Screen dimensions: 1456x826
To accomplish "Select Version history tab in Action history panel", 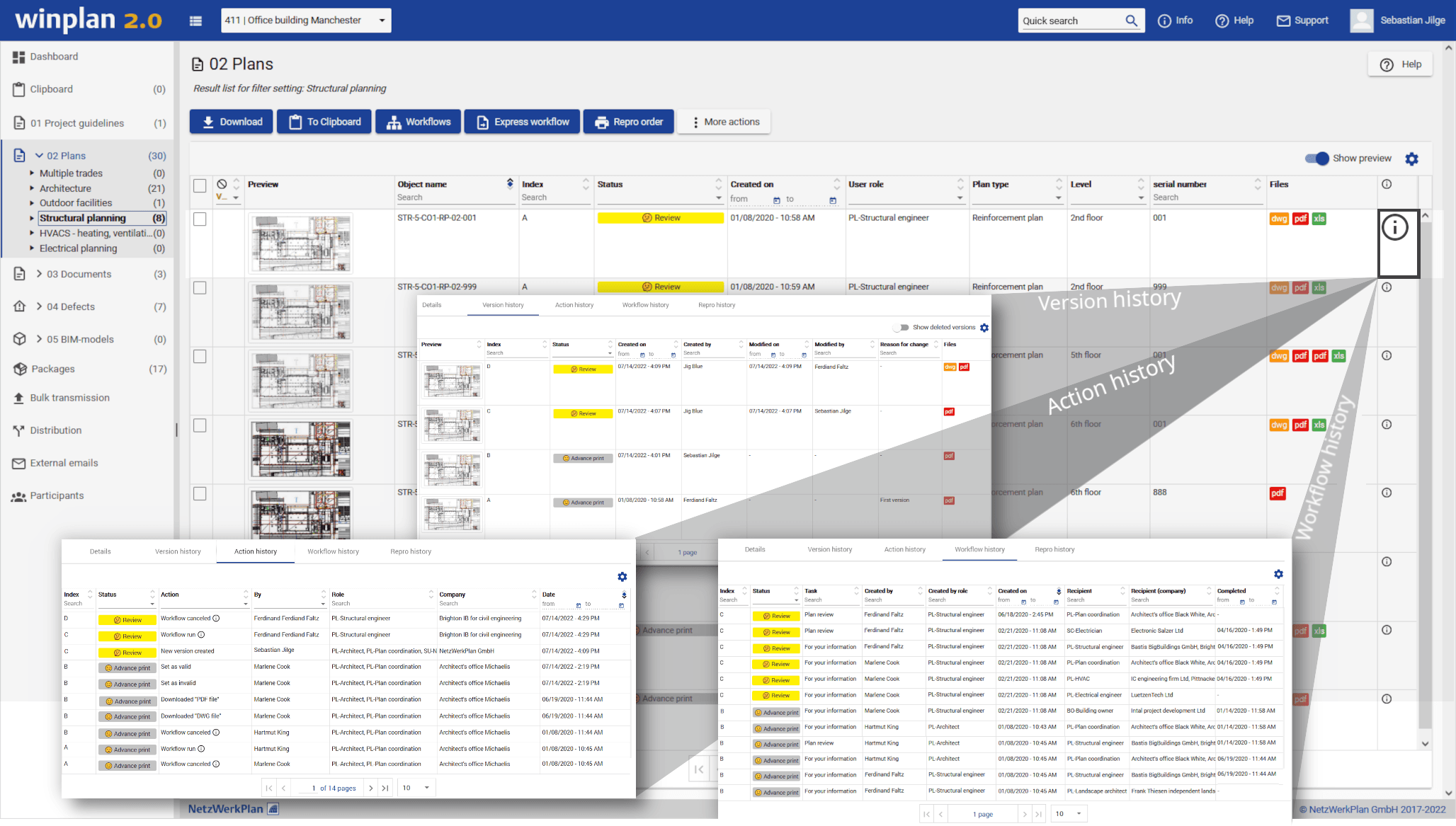I will coord(178,551).
